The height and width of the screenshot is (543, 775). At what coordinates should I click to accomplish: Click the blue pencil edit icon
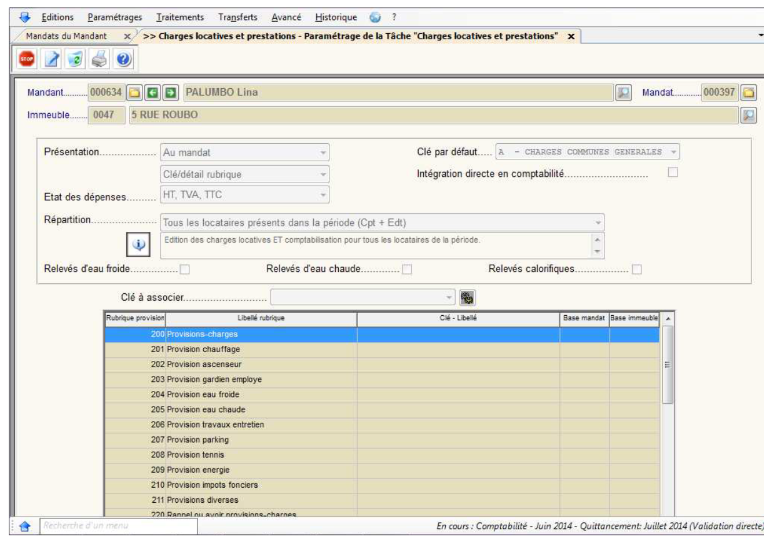tap(52, 60)
